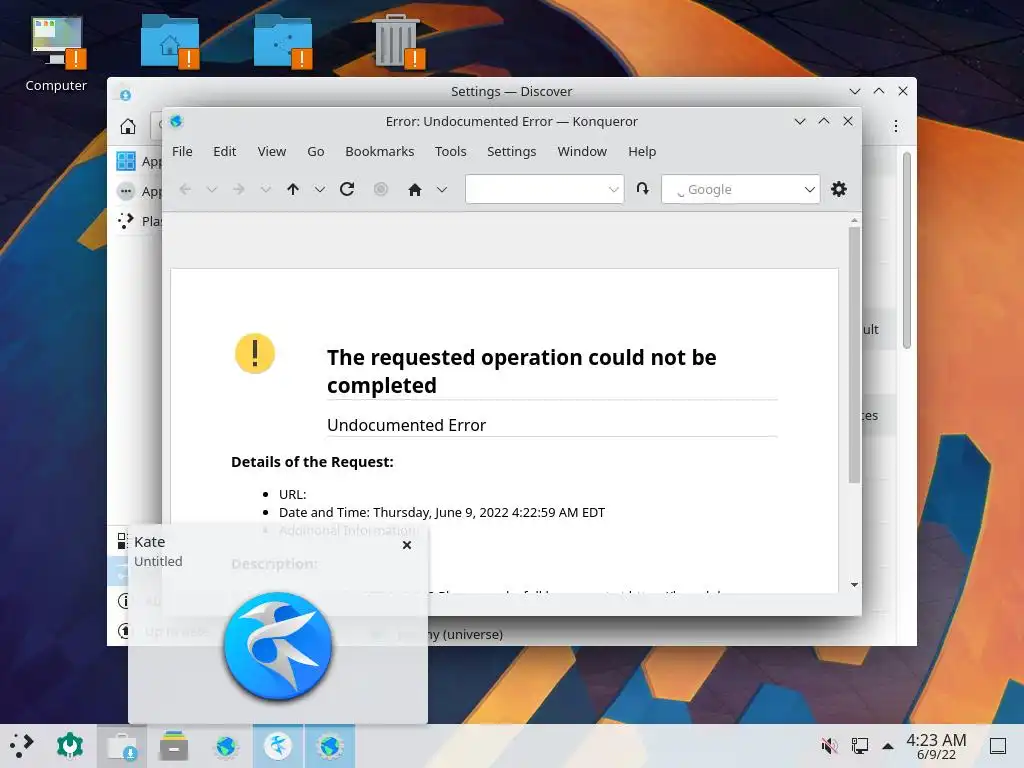The image size is (1024, 768).
Task: Expand the Forward history dropdown arrow
Action: click(x=265, y=189)
